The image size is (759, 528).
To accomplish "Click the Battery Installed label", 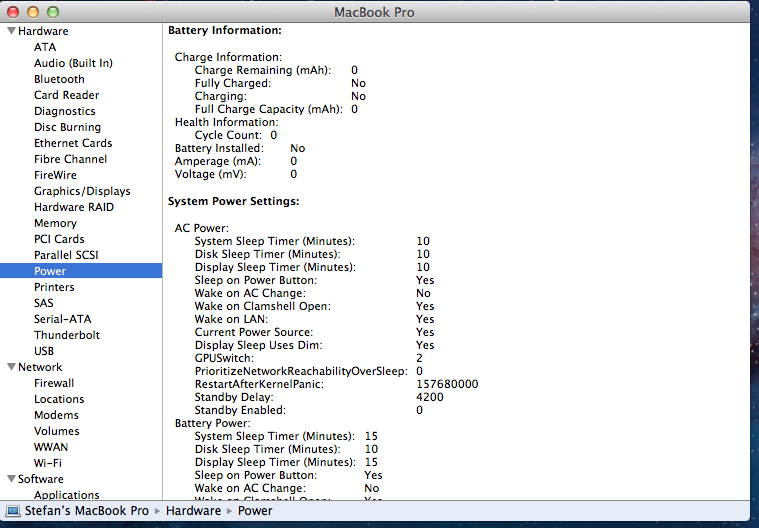I will [x=219, y=148].
